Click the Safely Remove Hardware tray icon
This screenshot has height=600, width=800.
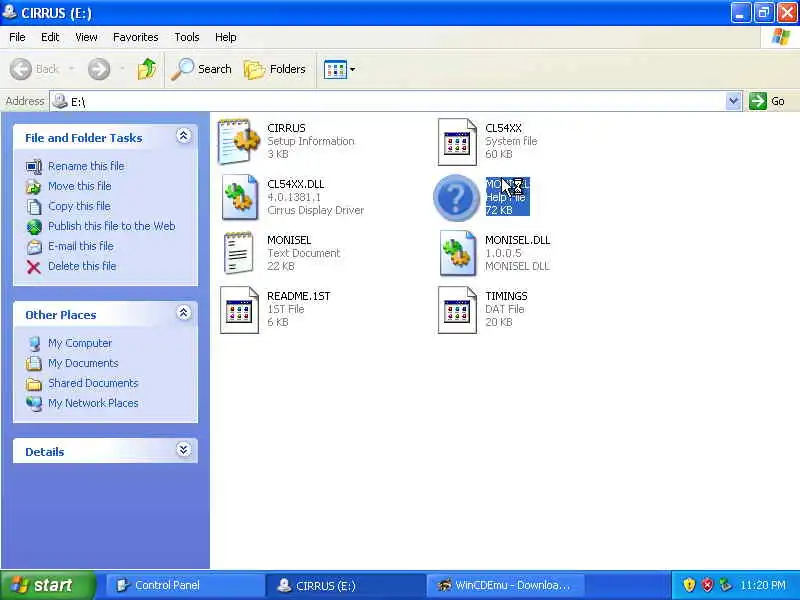coord(725,585)
